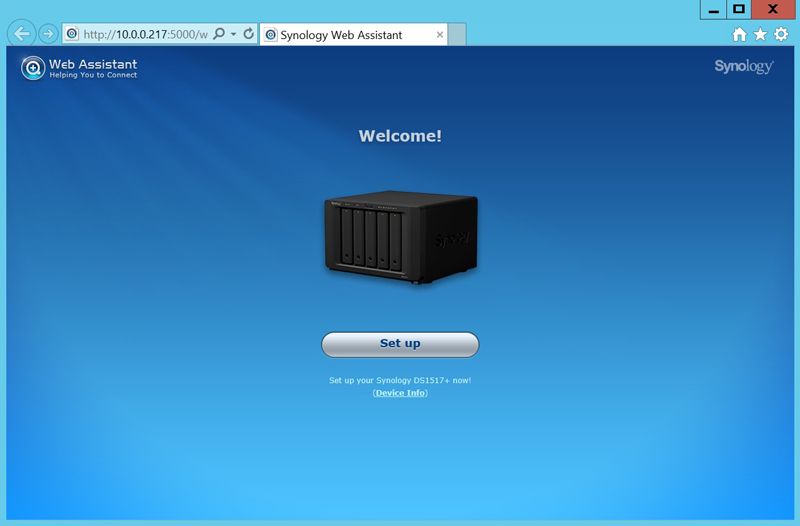Minimize the browser window
The image size is (800, 526).
[713, 9]
